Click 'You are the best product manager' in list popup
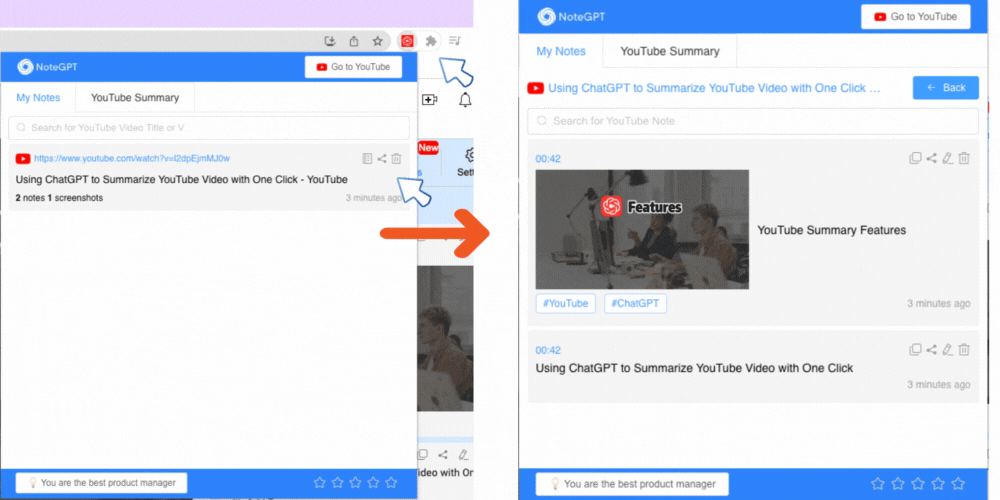The height and width of the screenshot is (500, 1000). click(101, 483)
